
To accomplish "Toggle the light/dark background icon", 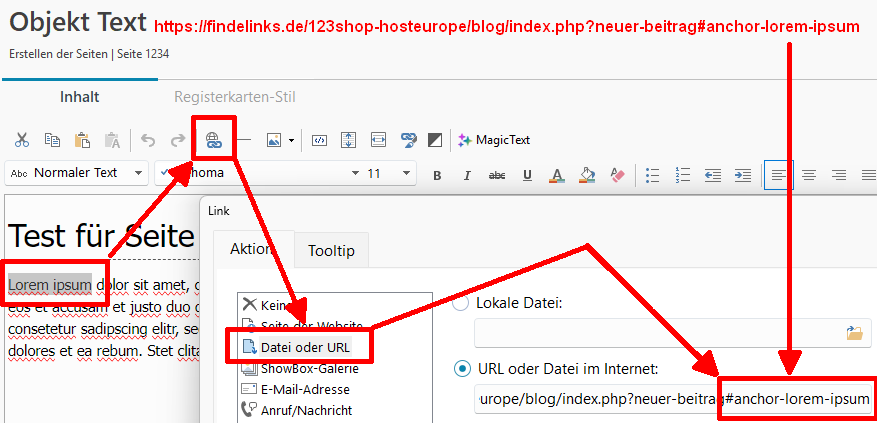I will click(435, 140).
